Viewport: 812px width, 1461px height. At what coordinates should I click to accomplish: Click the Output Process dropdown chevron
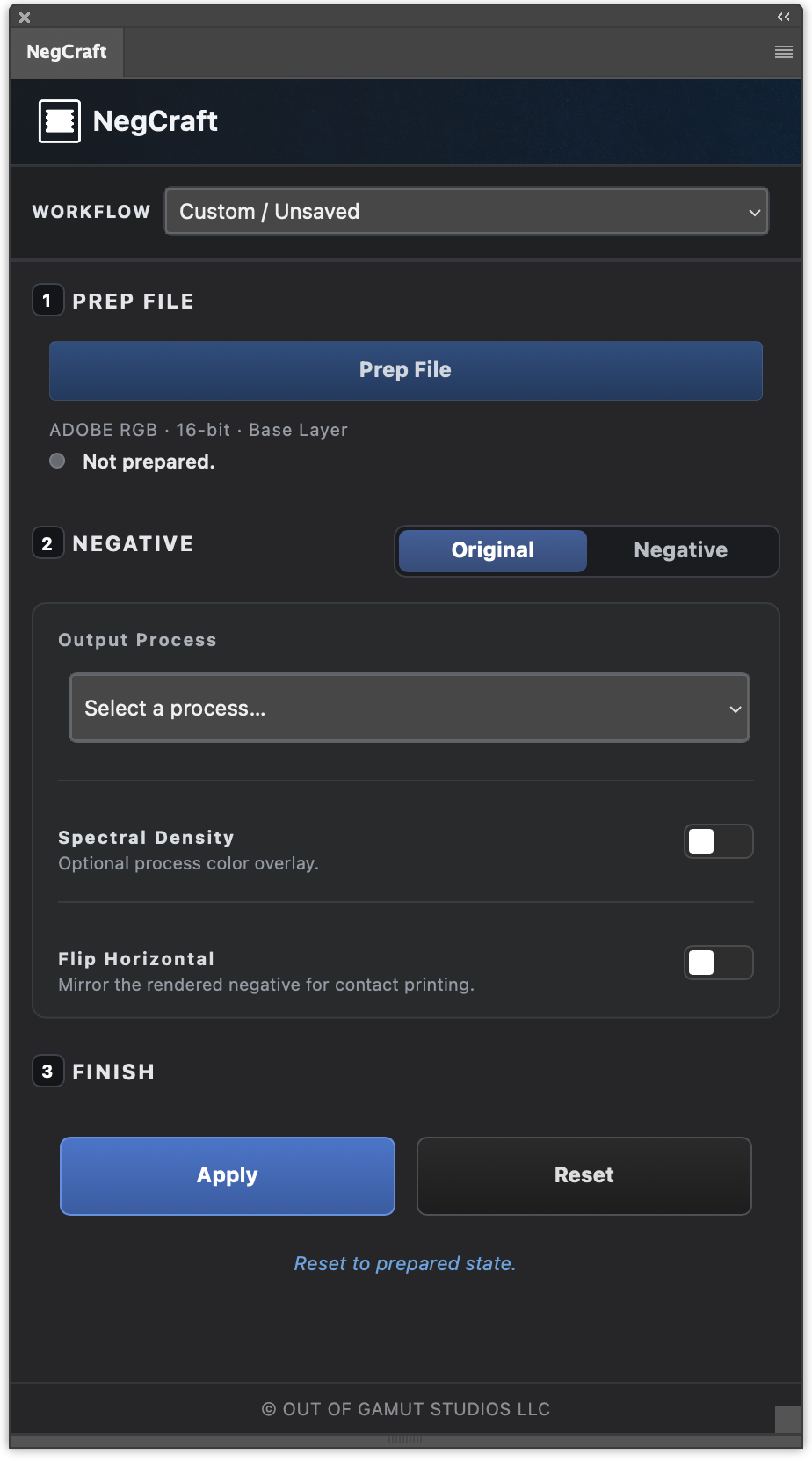(x=736, y=709)
